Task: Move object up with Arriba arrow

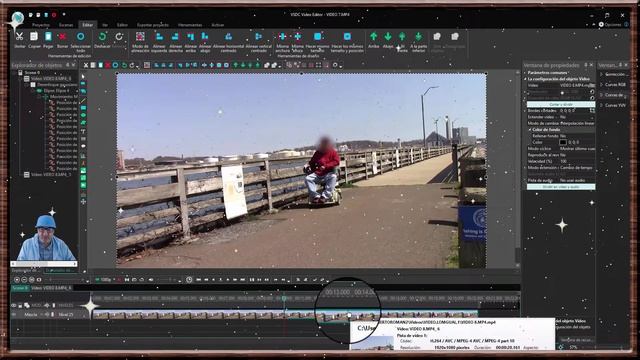Action: [373, 37]
